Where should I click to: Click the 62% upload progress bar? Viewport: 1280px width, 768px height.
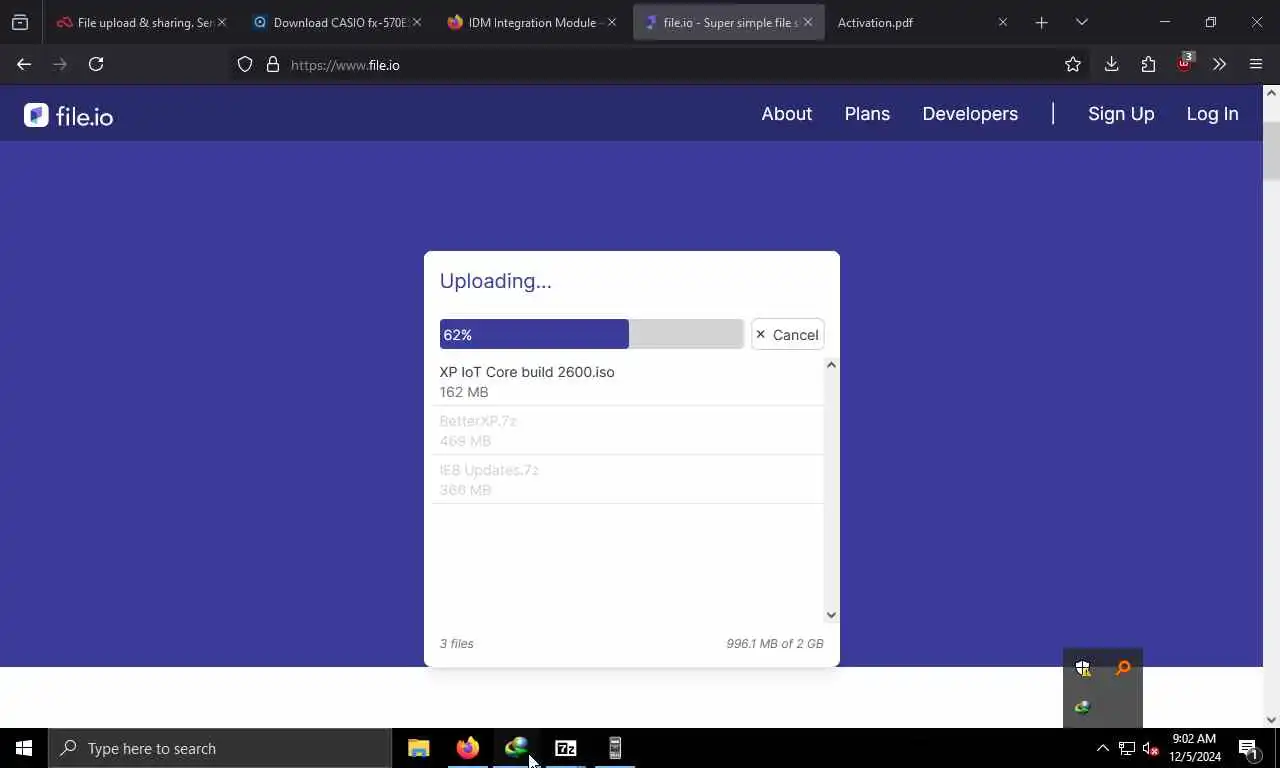pyautogui.click(x=592, y=334)
